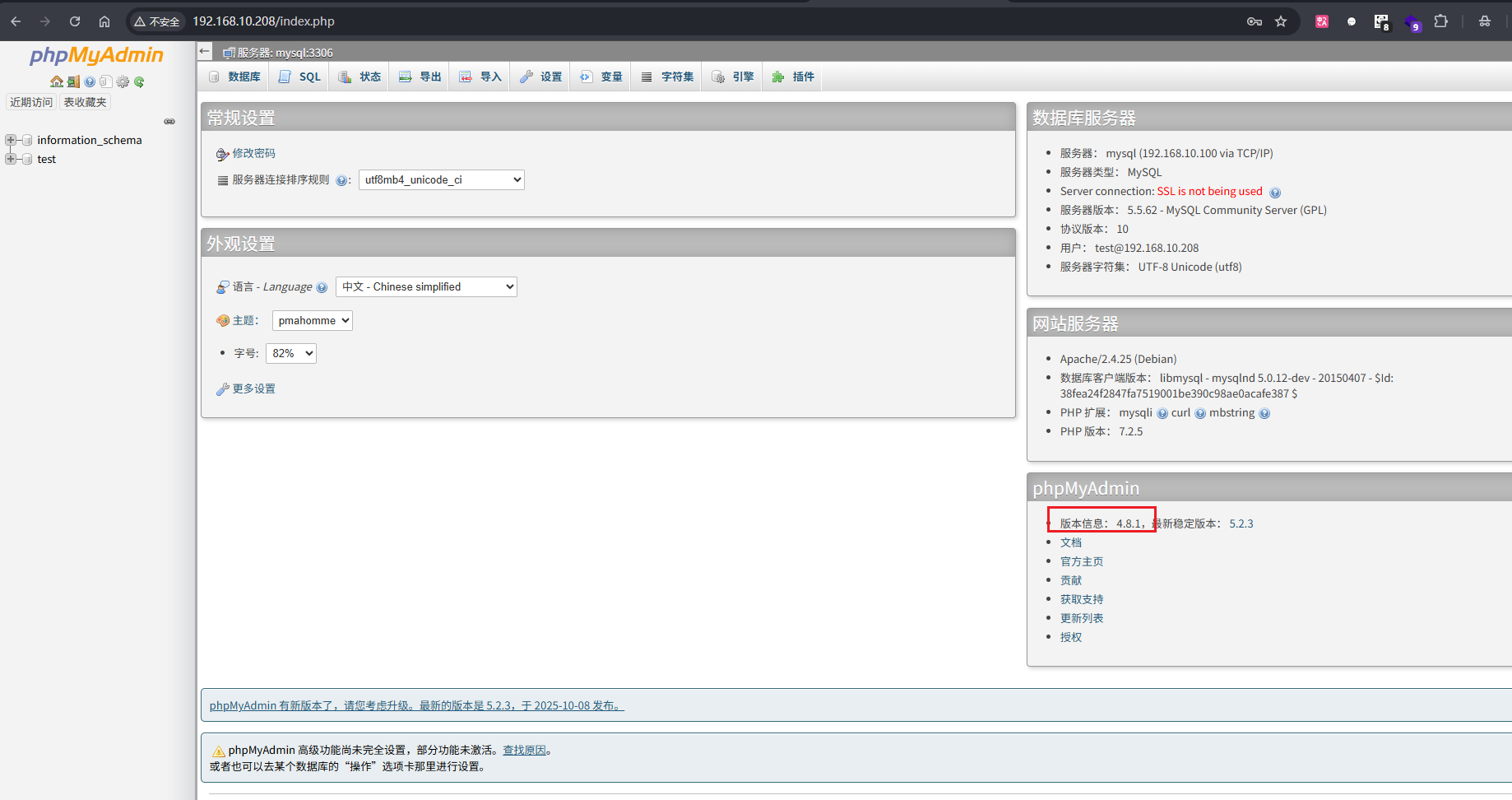Click the help icon next to mbstring

(x=1264, y=413)
